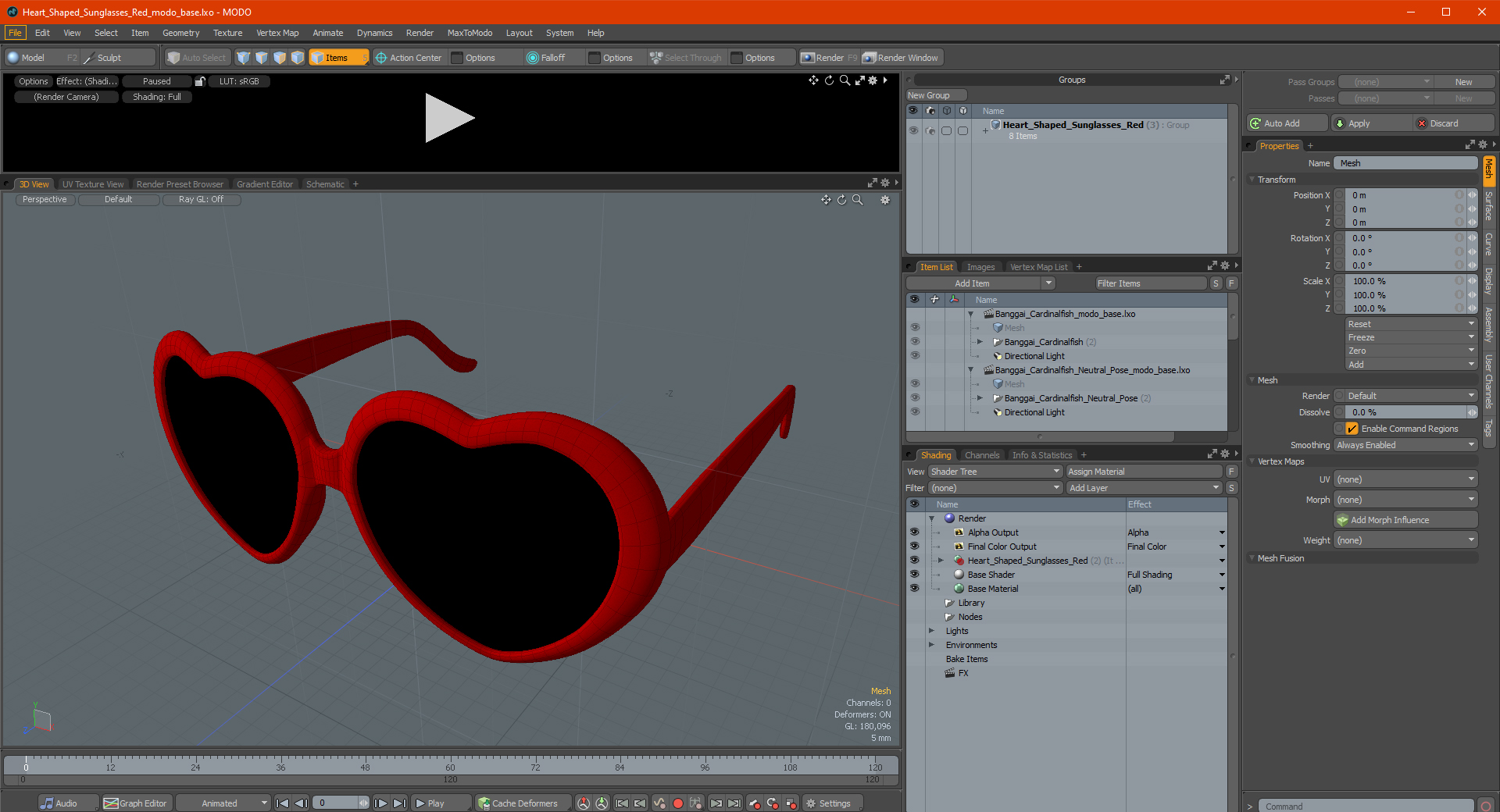Screen dimensions: 1500x812
Task: Toggle visibility of Heart_Shaped_Sunglasses_Red group
Action: tap(913, 130)
